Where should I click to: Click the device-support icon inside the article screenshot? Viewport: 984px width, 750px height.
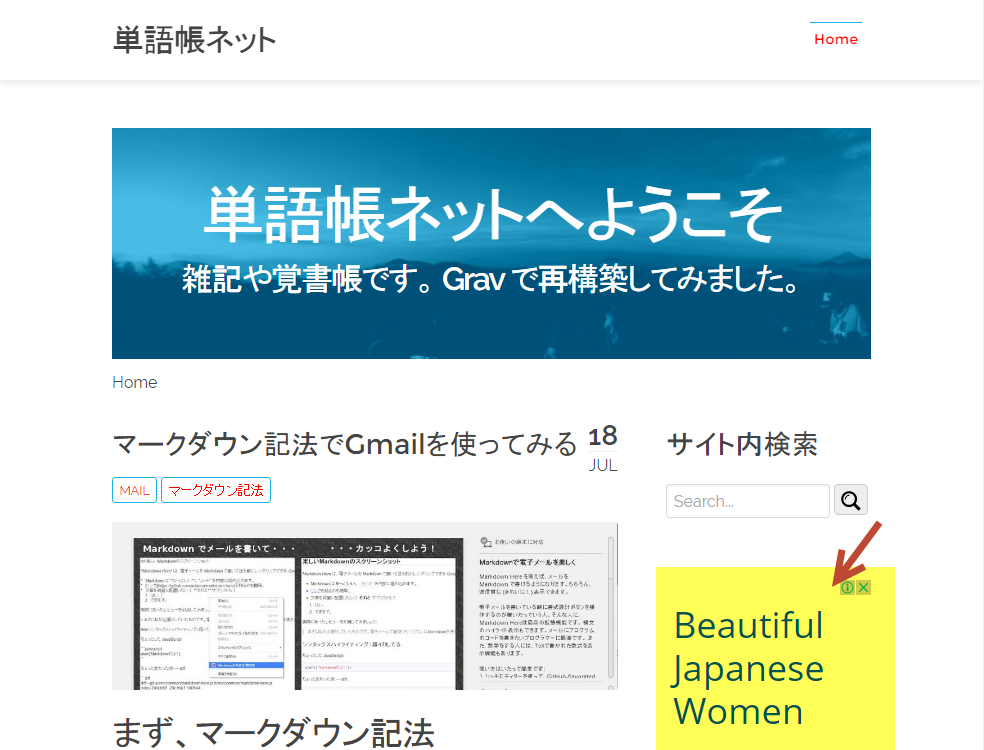[485, 542]
